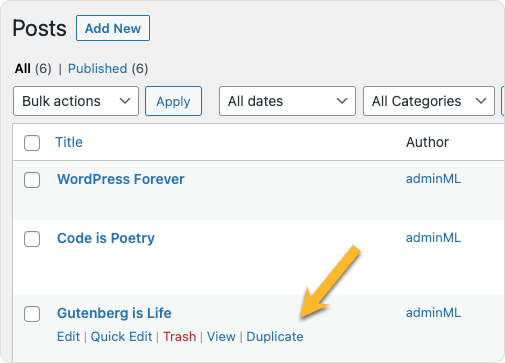
Task: Check the Gutenberg is Life checkbox
Action: click(x=32, y=314)
